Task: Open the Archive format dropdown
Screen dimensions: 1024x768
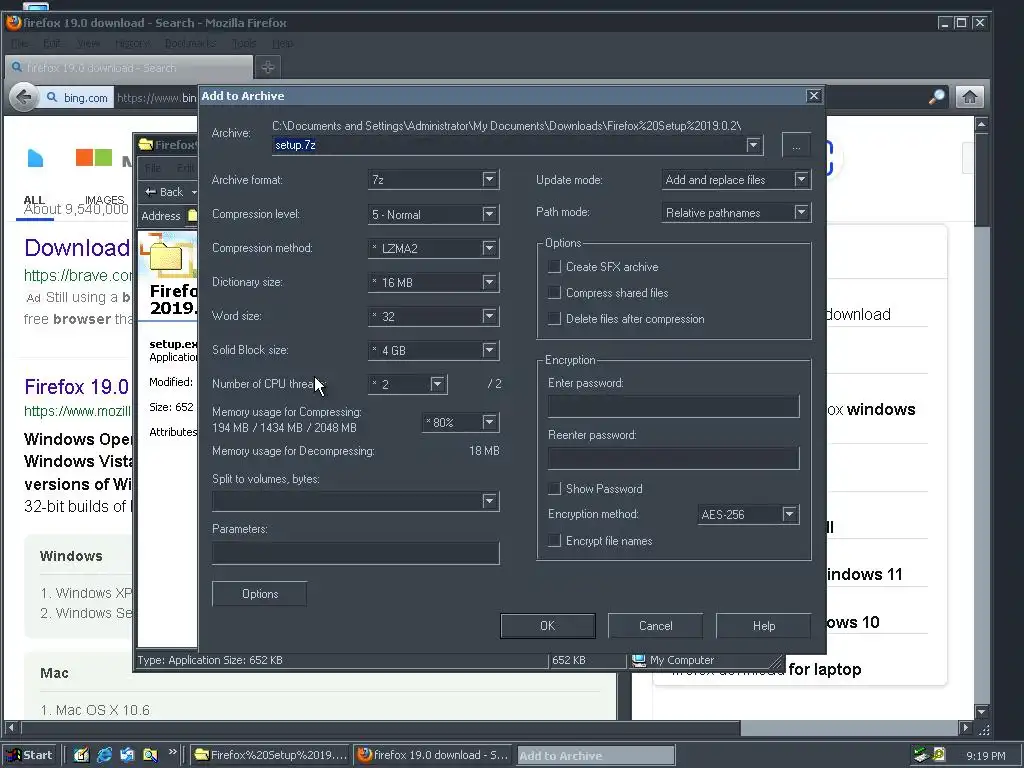Action: 489,180
